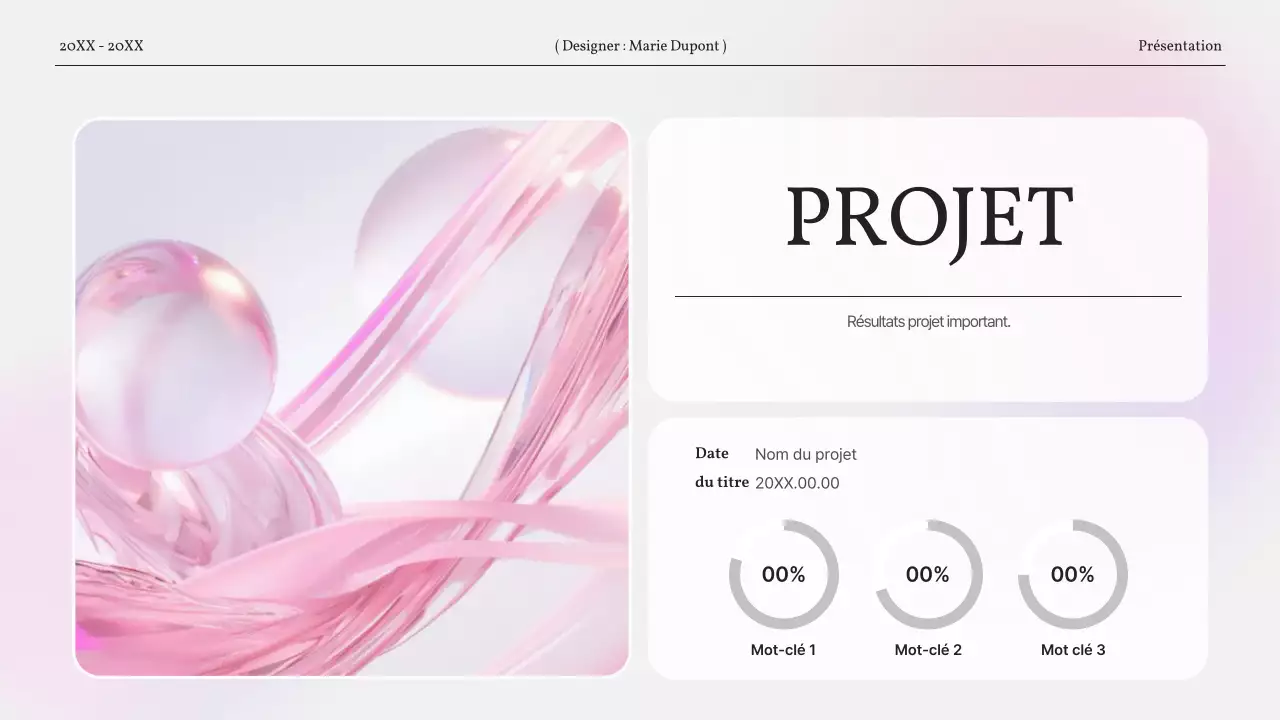This screenshot has height=720, width=1280.
Task: Click the divider line under PROJET
Action: point(928,295)
